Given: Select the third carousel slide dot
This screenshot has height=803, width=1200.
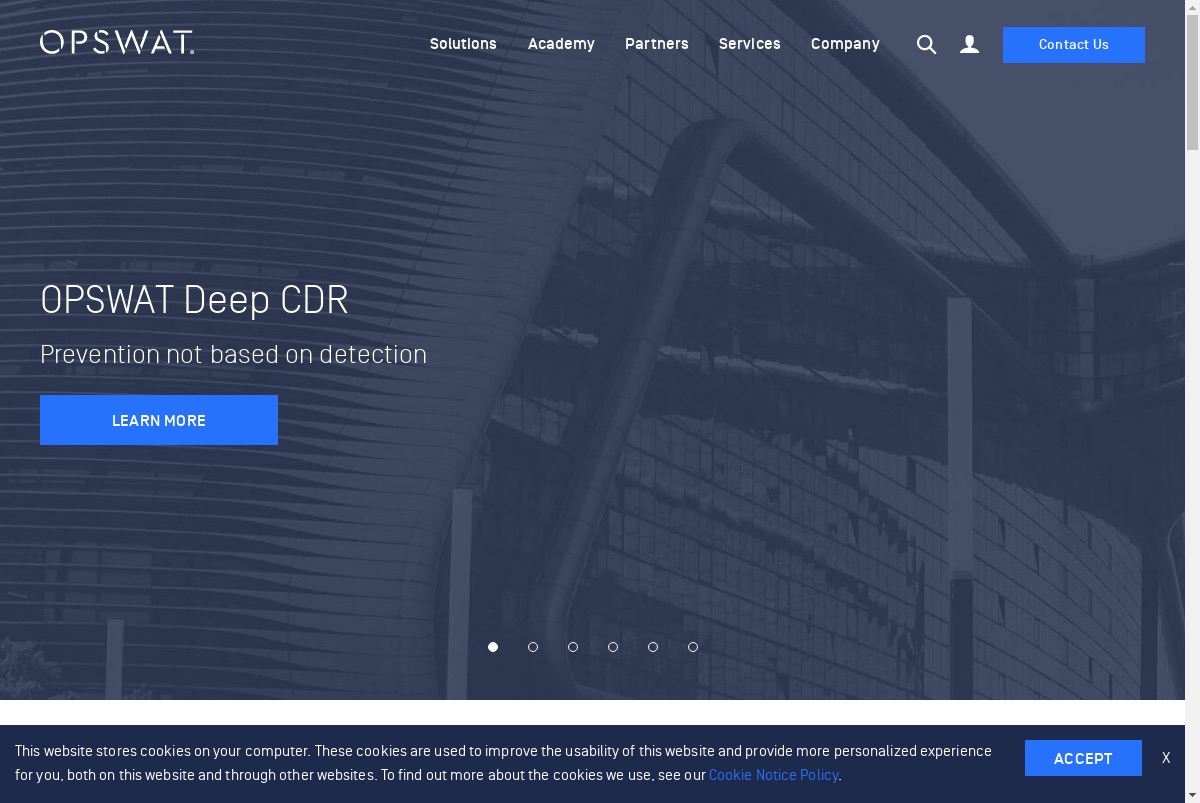Looking at the screenshot, I should coord(573,647).
